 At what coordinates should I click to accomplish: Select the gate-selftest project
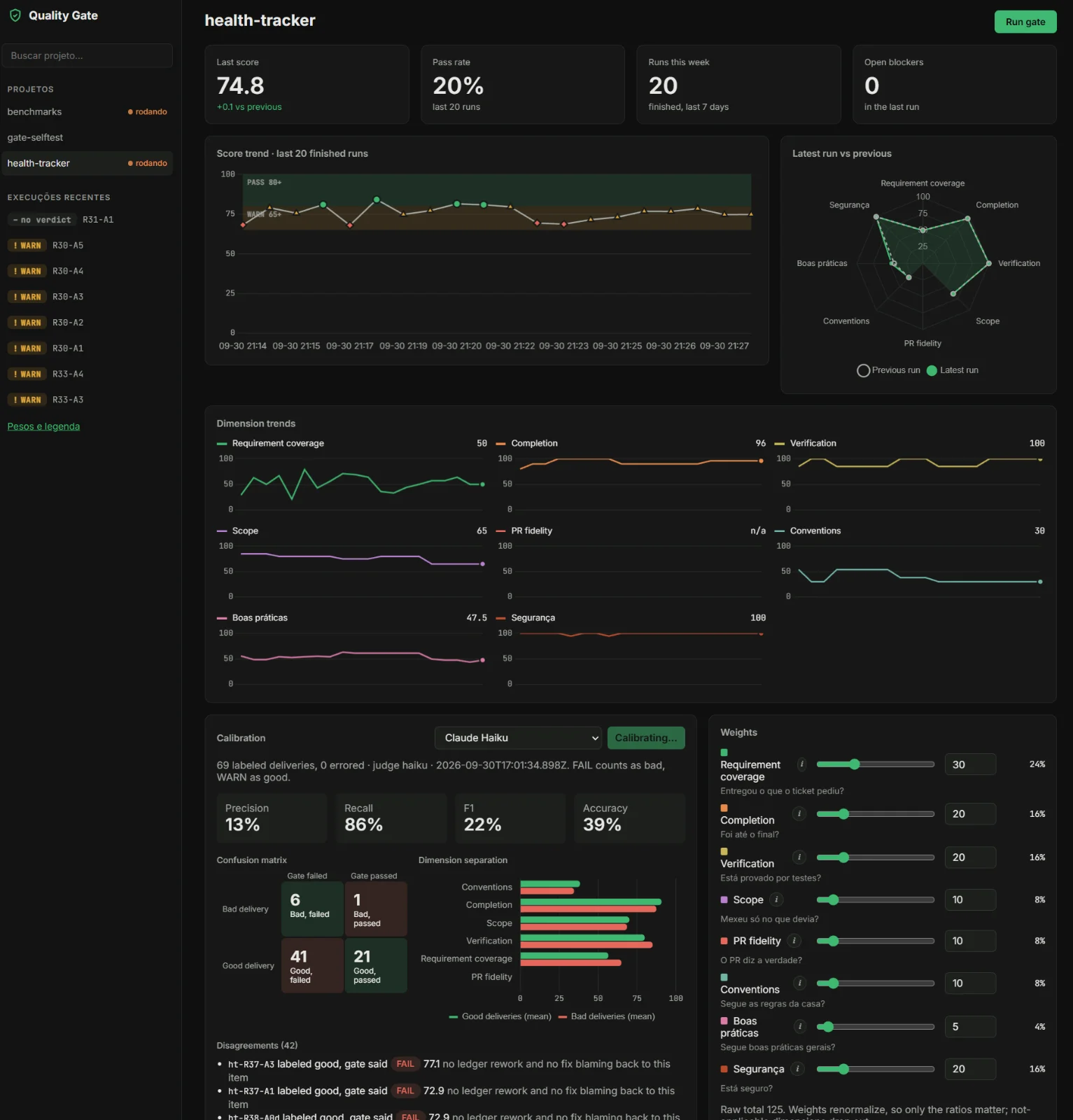(x=87, y=137)
